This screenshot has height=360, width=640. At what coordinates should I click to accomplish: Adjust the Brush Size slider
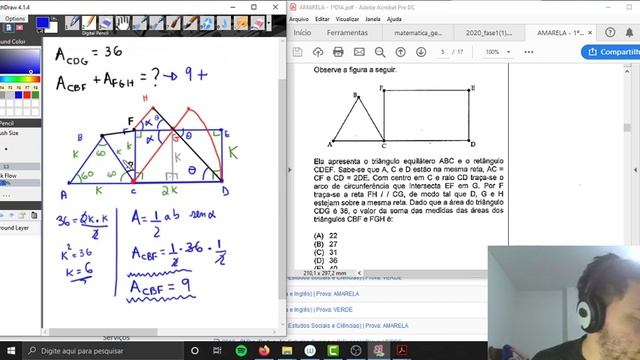[20, 167]
